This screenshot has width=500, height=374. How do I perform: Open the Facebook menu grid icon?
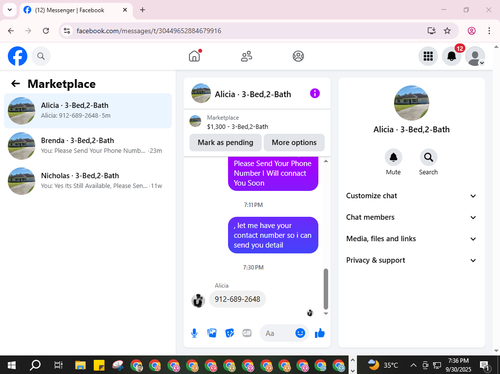coord(428,56)
